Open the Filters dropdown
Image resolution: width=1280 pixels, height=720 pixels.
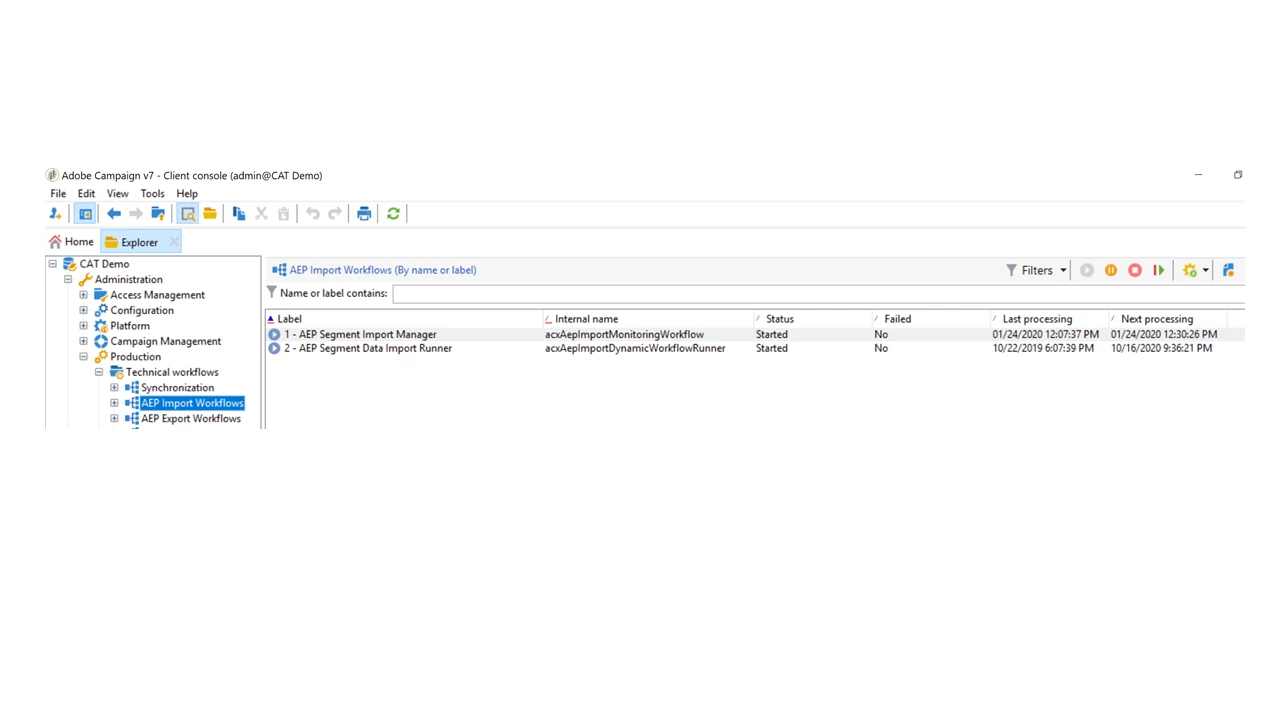click(1036, 270)
